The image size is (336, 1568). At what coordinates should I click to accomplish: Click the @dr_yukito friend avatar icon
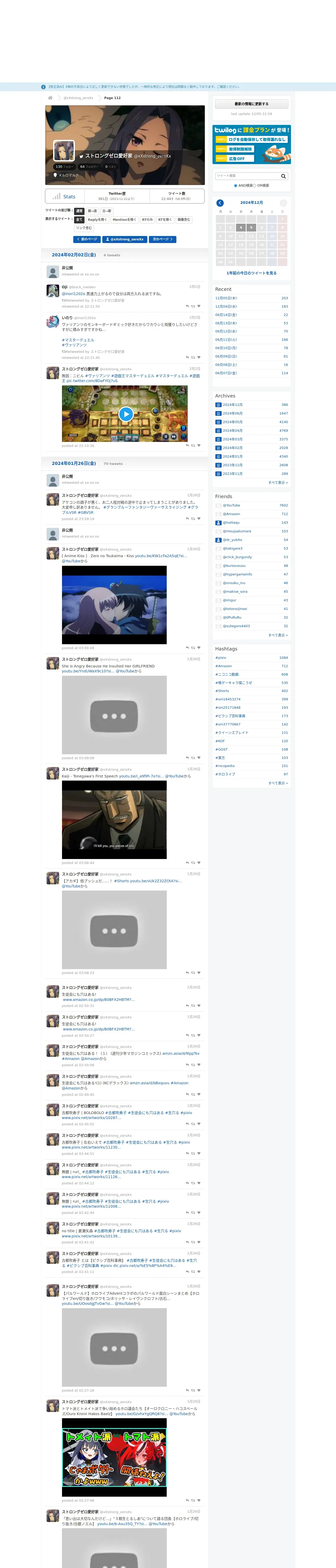tap(218, 540)
